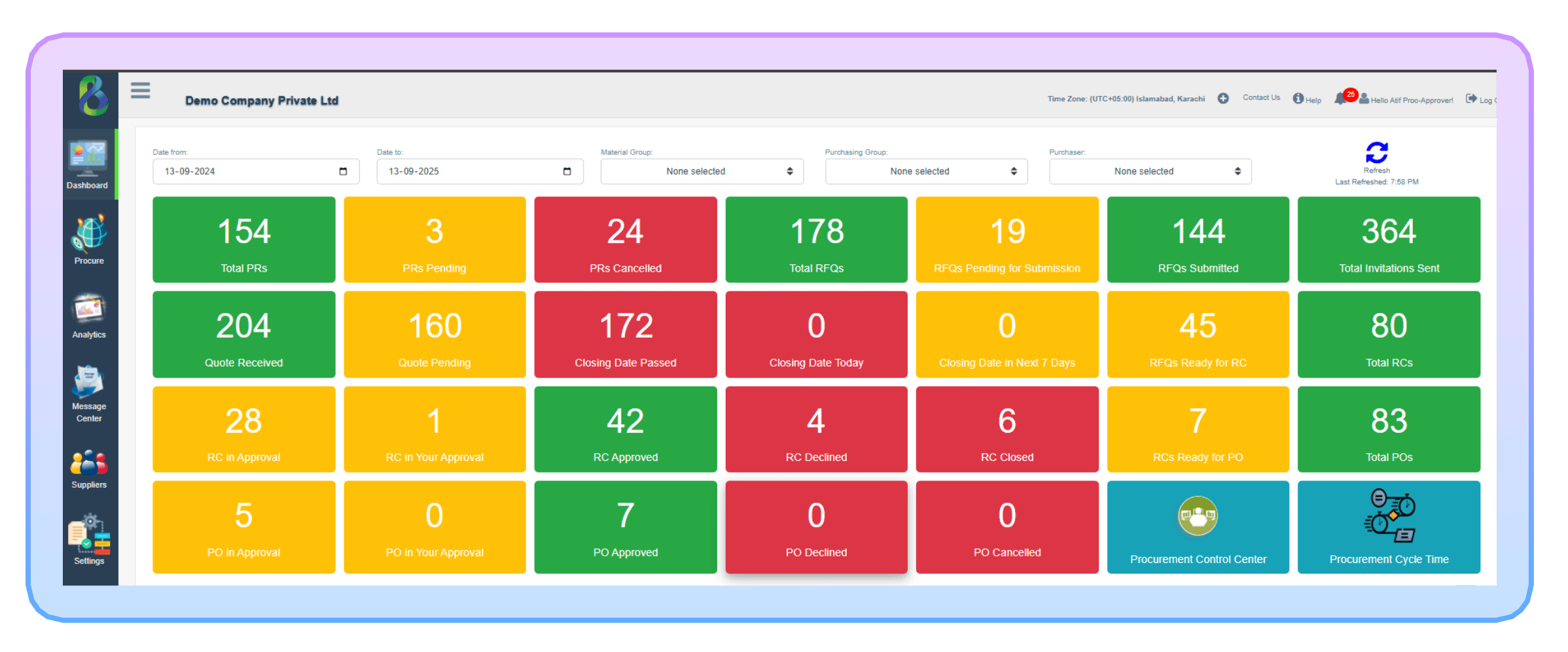Open the RC Declined tile
Screen dimensions: 1568x652
point(817,429)
